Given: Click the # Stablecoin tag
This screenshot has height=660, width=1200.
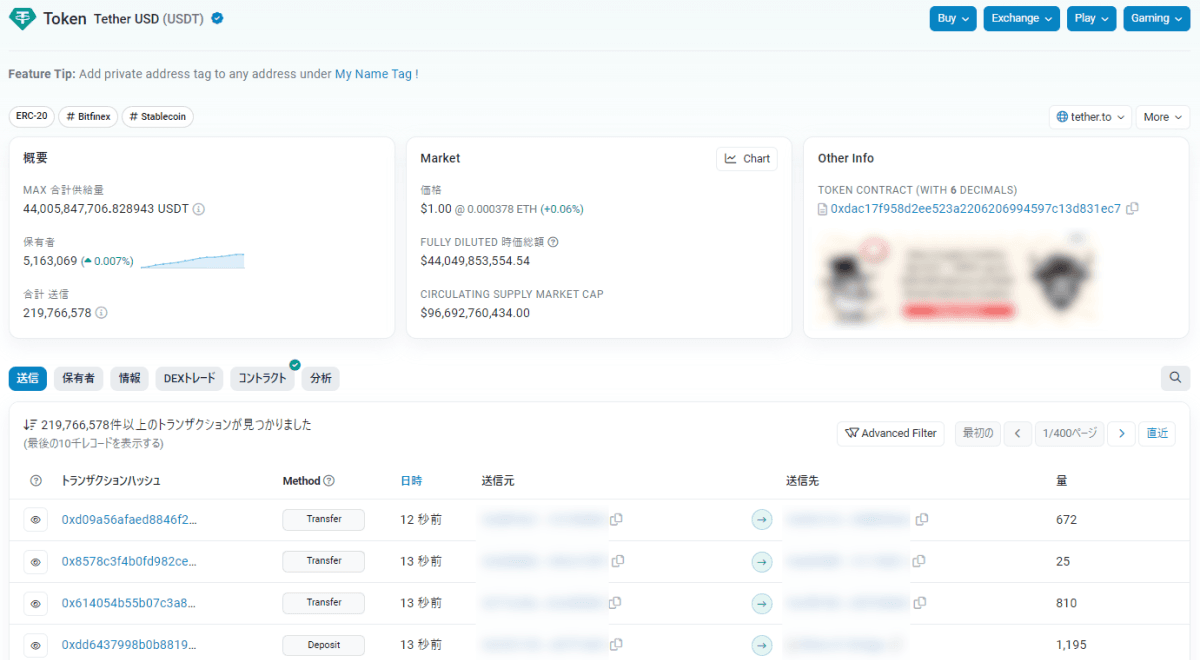Looking at the screenshot, I should click(x=158, y=117).
